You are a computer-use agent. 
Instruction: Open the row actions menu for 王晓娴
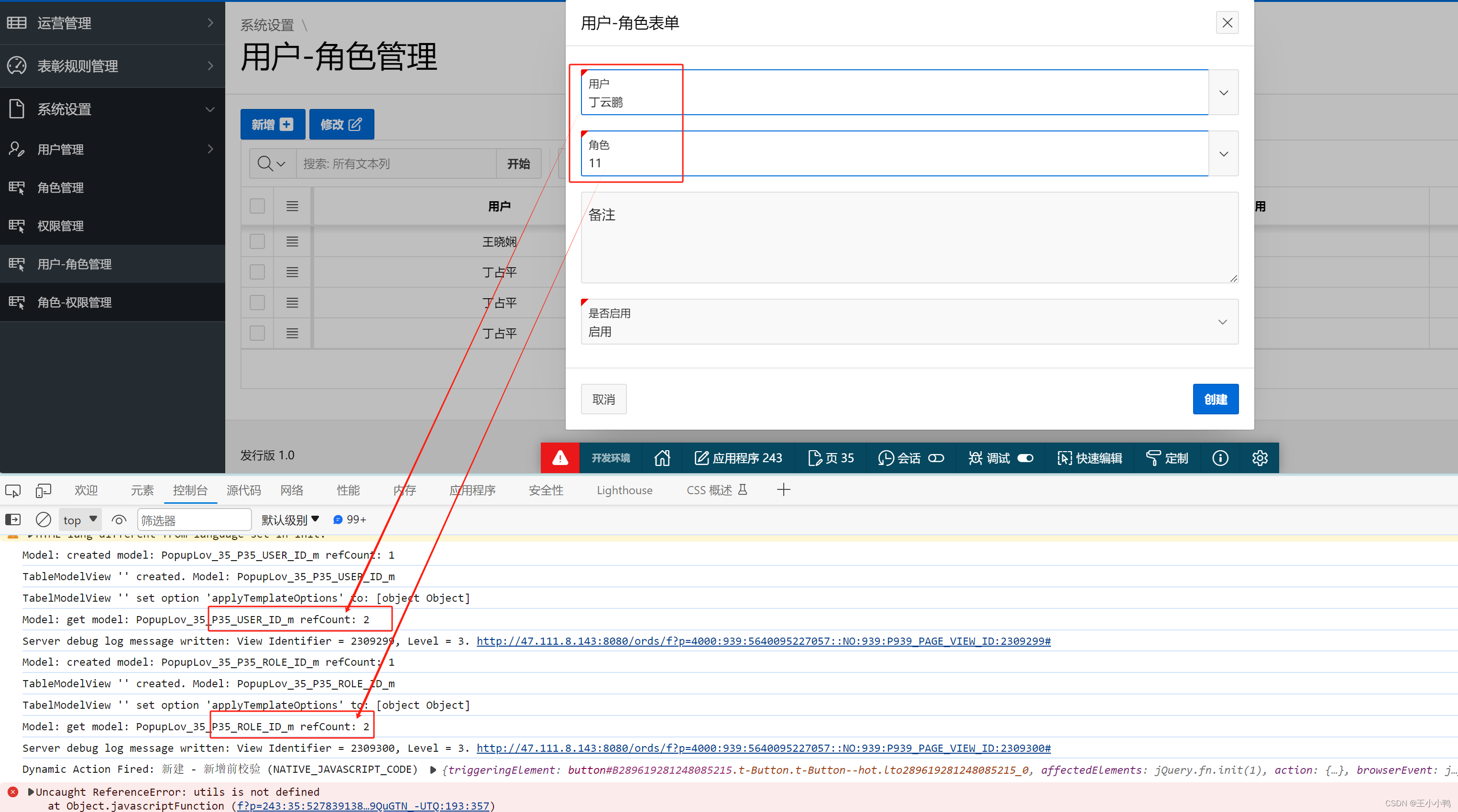click(x=292, y=242)
